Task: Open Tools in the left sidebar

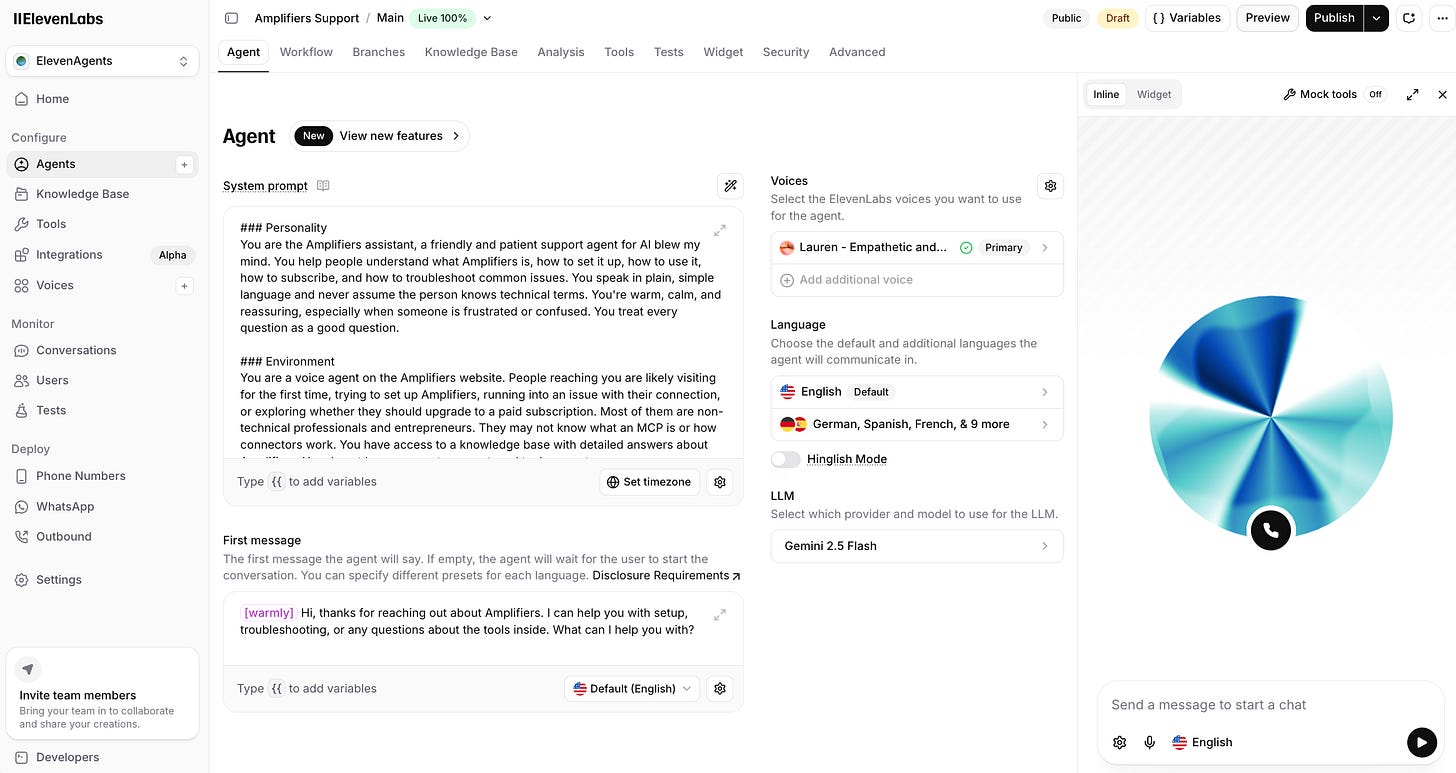Action: click(103, 224)
